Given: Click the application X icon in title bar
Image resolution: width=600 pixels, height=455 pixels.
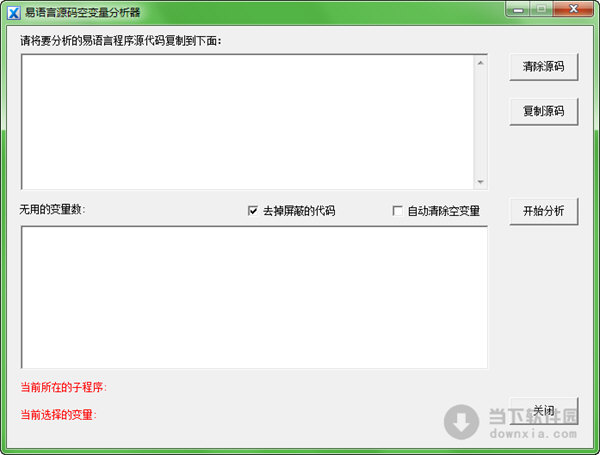Looking at the screenshot, I should tap(14, 13).
